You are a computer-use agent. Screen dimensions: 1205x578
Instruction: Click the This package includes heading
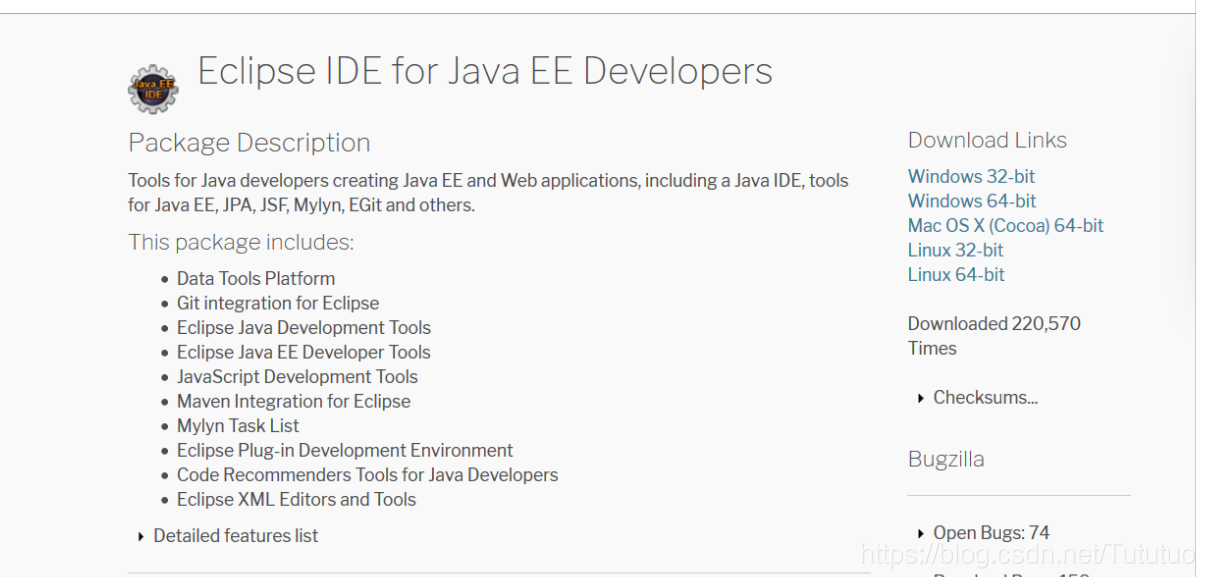tap(241, 242)
